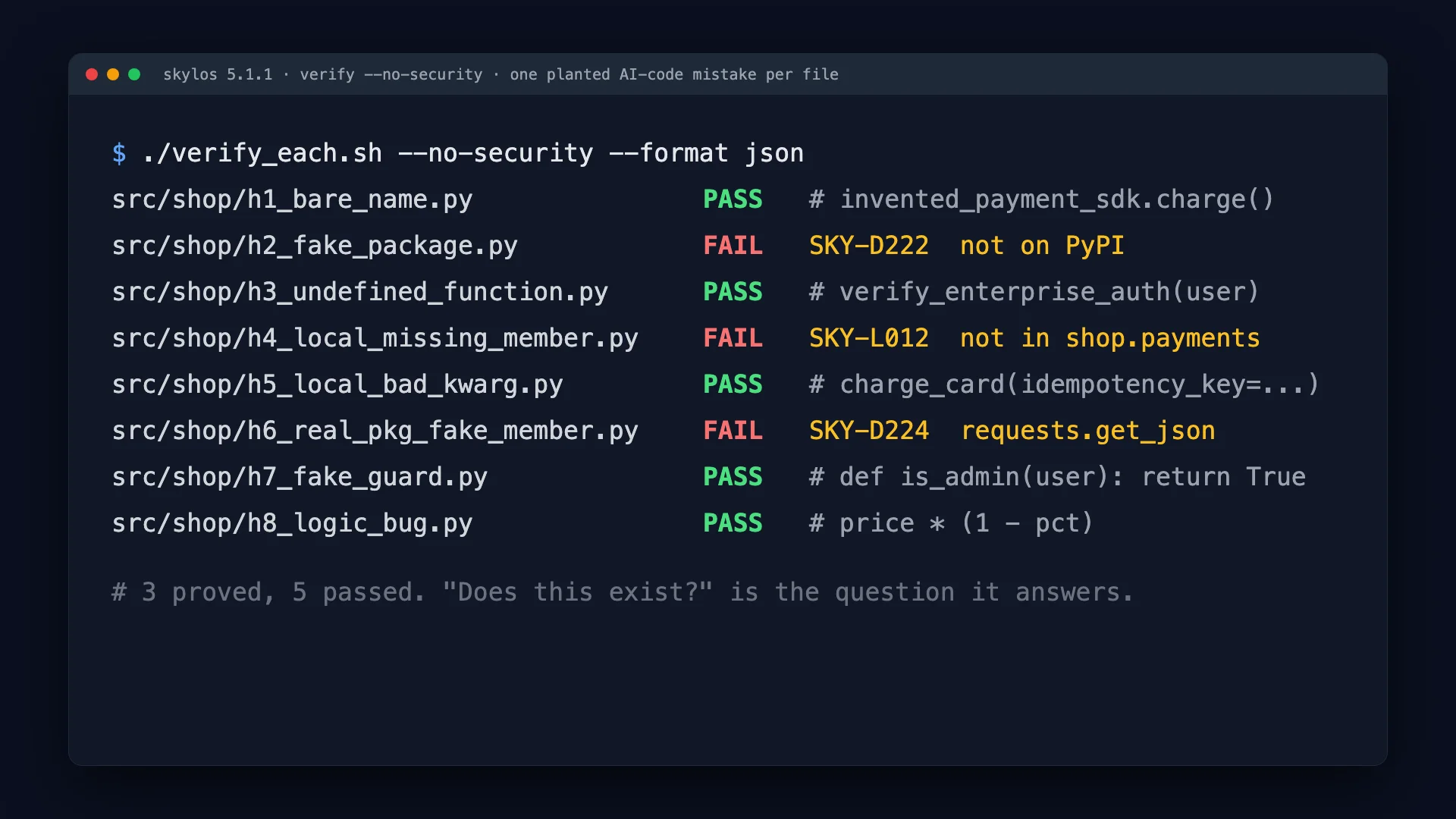Viewport: 1456px width, 819px height.
Task: Select file path src/shop/h6_real_pkg_fake_member.py
Action: (375, 431)
